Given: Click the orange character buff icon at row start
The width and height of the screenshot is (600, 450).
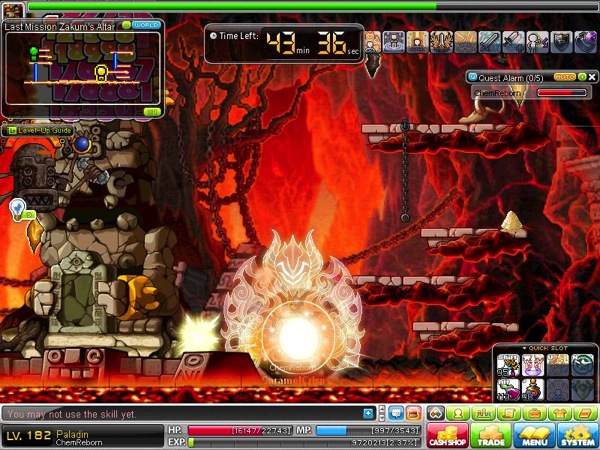Looking at the screenshot, I should (373, 42).
